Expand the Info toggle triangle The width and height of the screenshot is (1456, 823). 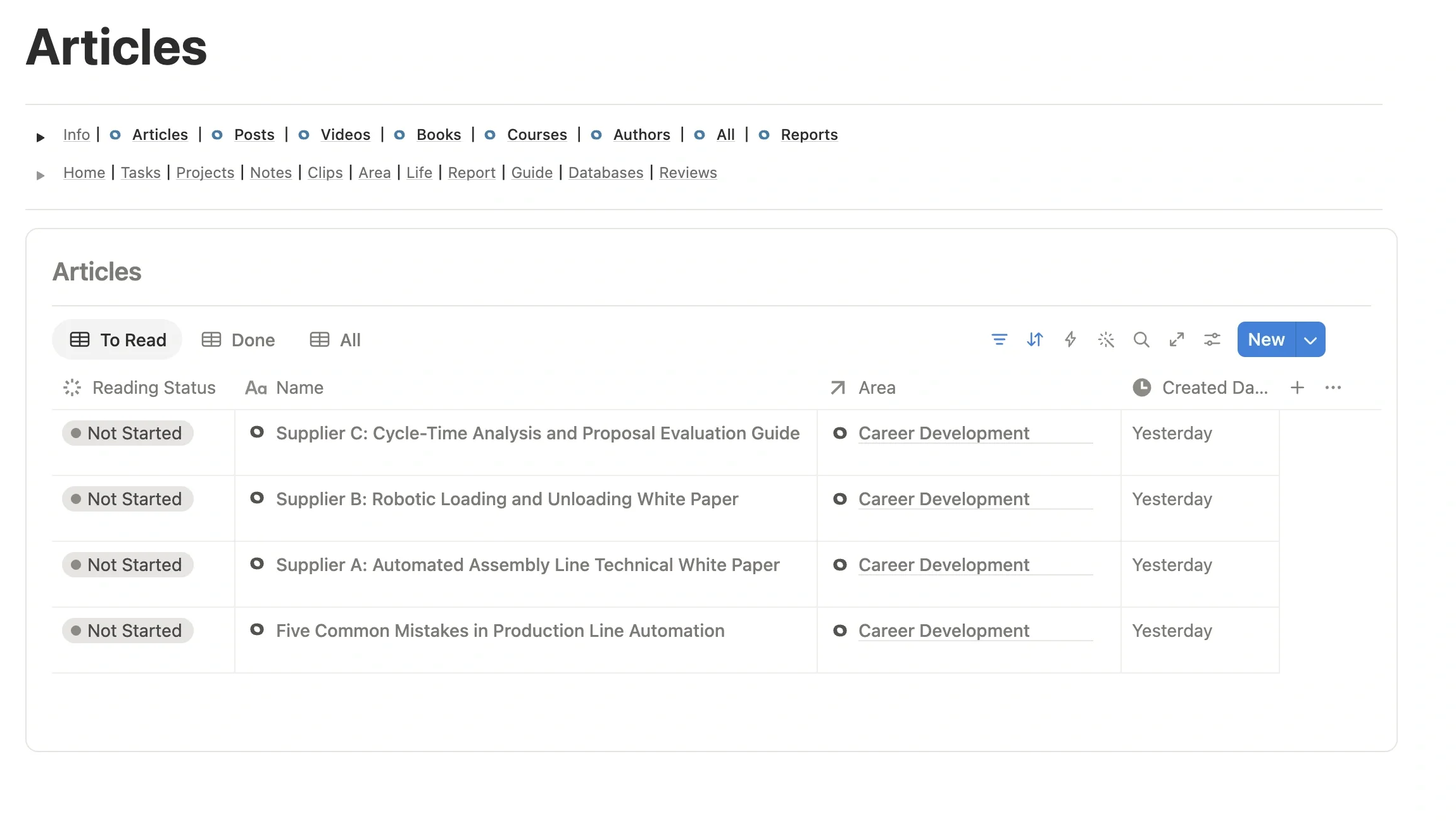pos(41,137)
